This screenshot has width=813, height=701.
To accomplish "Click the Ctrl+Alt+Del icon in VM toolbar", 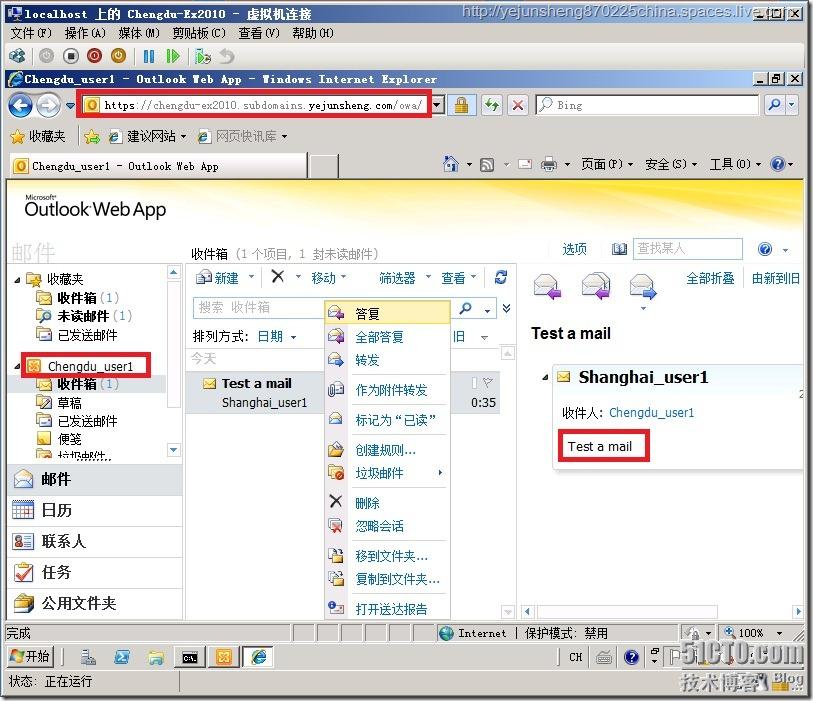I will coord(18,55).
